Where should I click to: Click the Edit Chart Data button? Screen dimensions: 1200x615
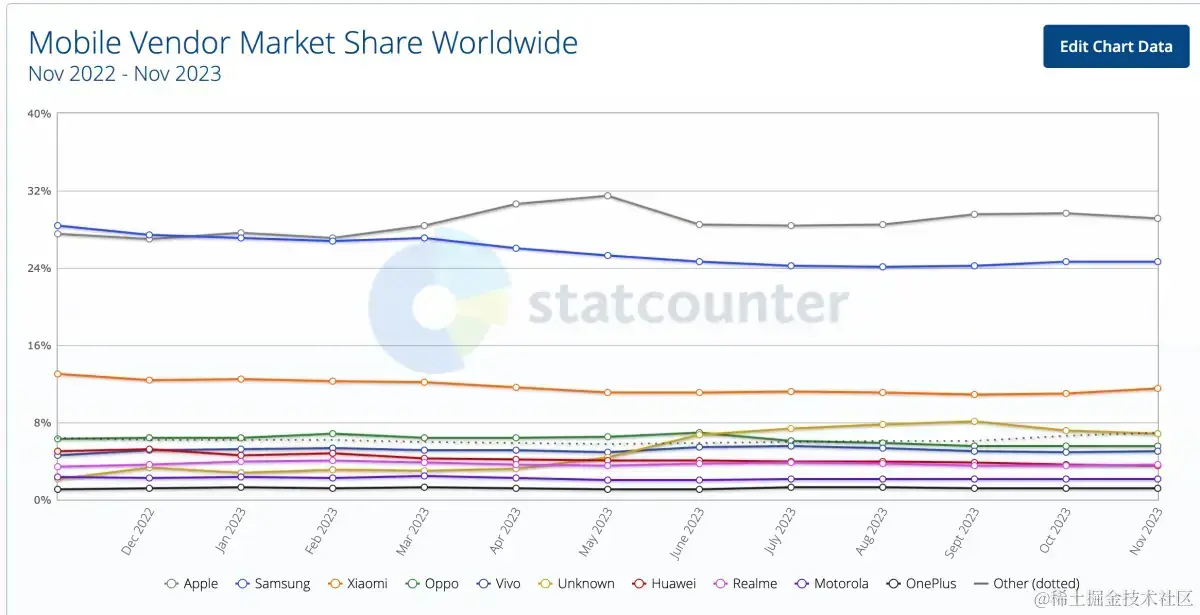tap(1115, 46)
